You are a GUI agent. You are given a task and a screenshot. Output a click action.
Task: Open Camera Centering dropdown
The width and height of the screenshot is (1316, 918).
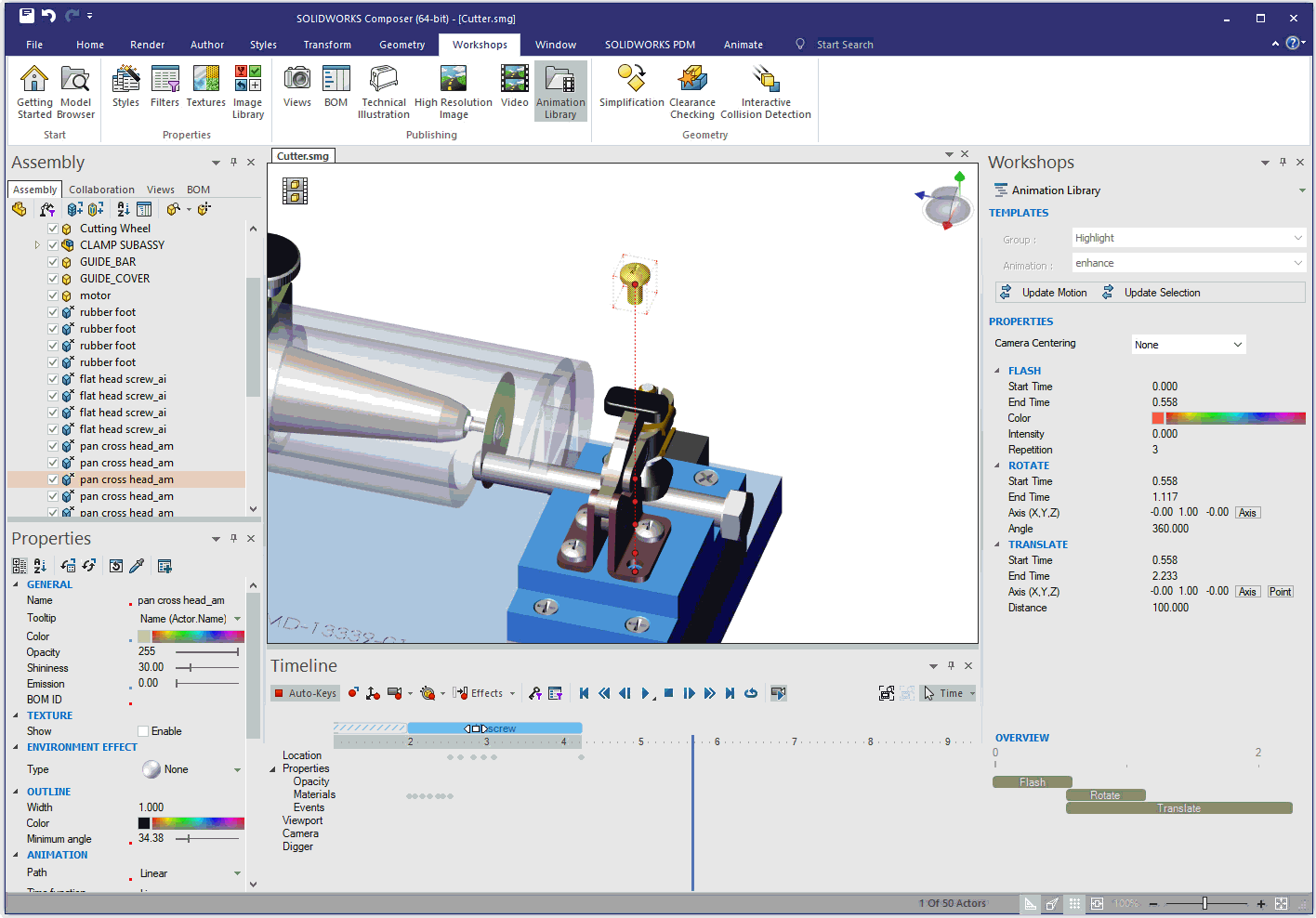pyautogui.click(x=1189, y=345)
